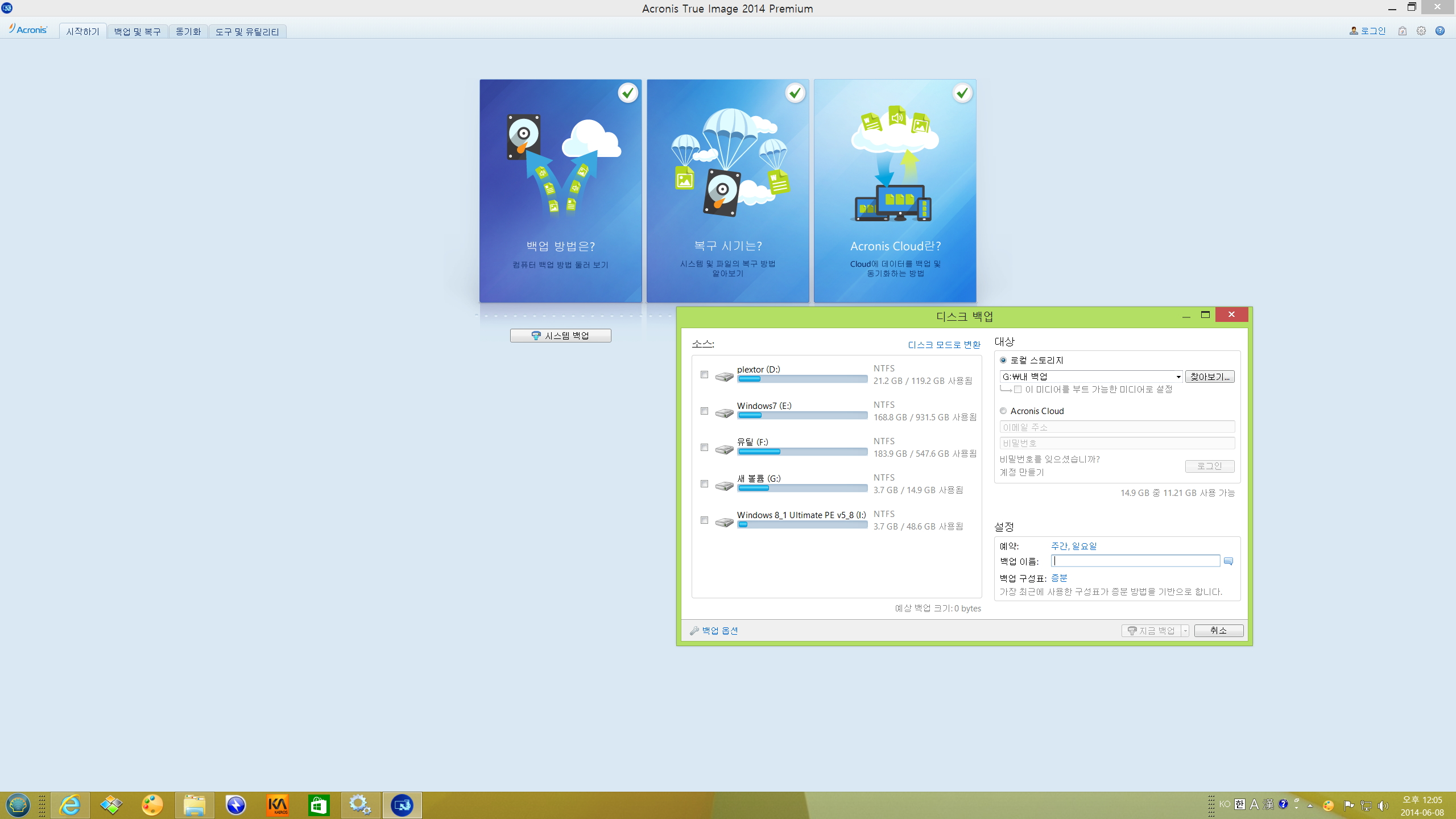
Task: Open the blue lightning bolt taskbar app
Action: (235, 805)
